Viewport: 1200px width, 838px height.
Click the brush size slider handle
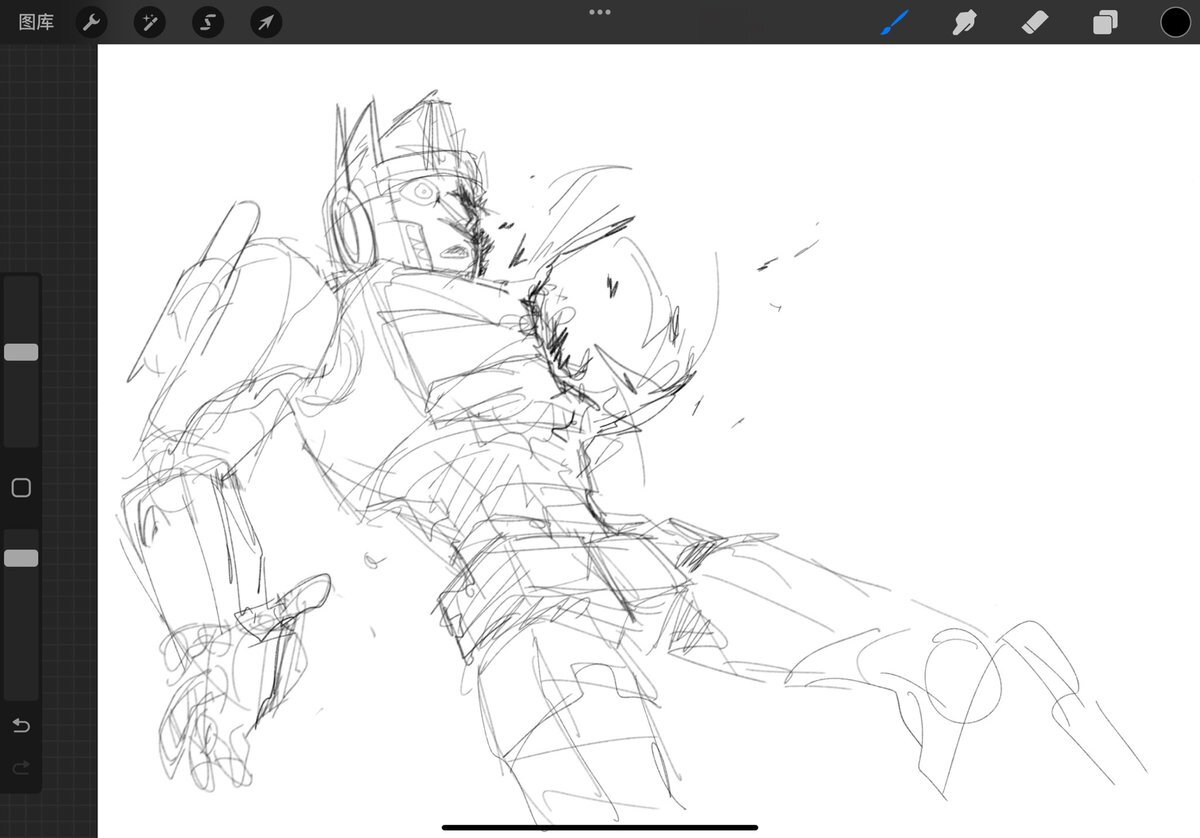pyautogui.click(x=21, y=352)
